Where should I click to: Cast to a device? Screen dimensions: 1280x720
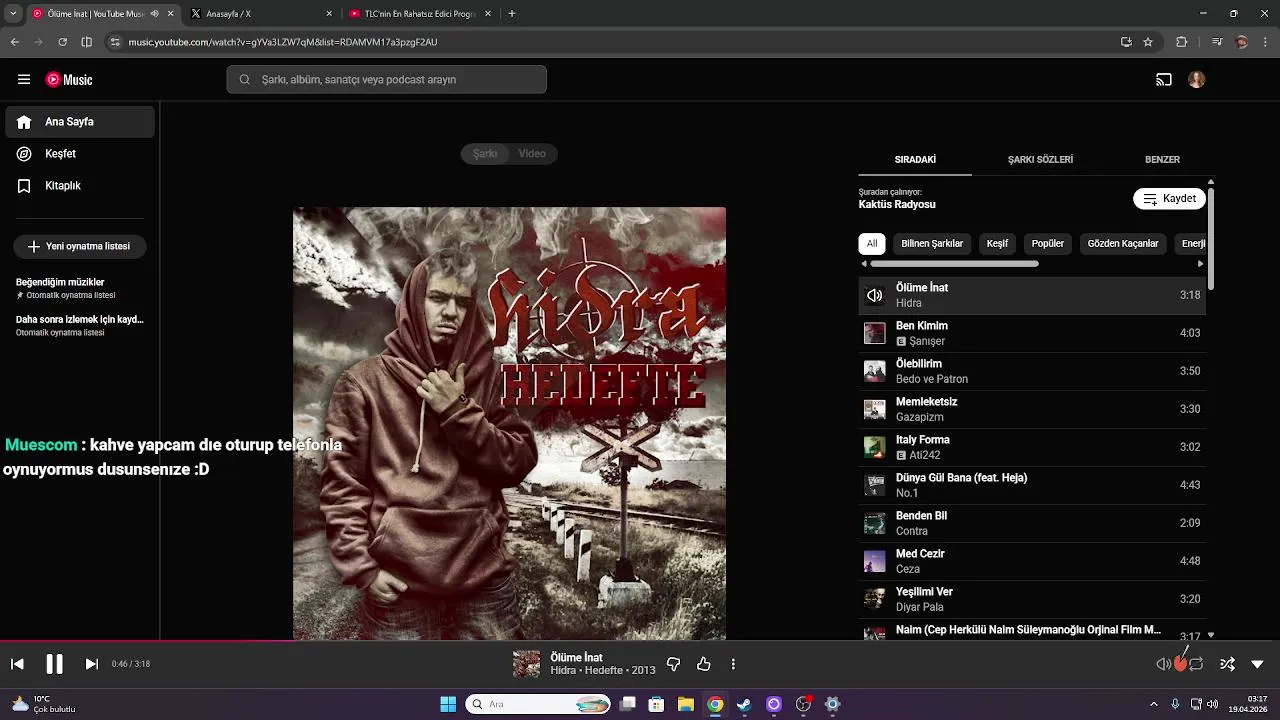point(1164,80)
